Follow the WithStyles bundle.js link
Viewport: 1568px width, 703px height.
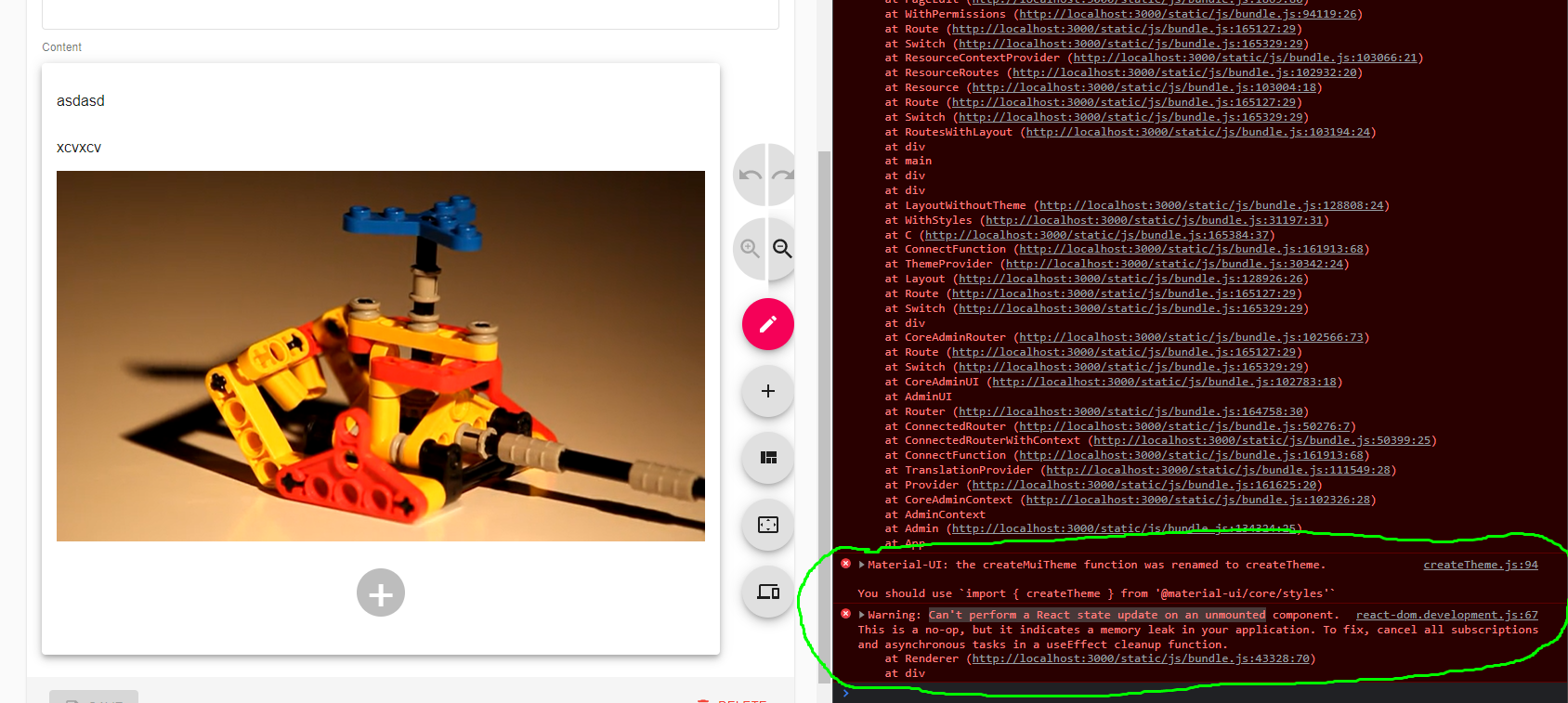click(1155, 220)
